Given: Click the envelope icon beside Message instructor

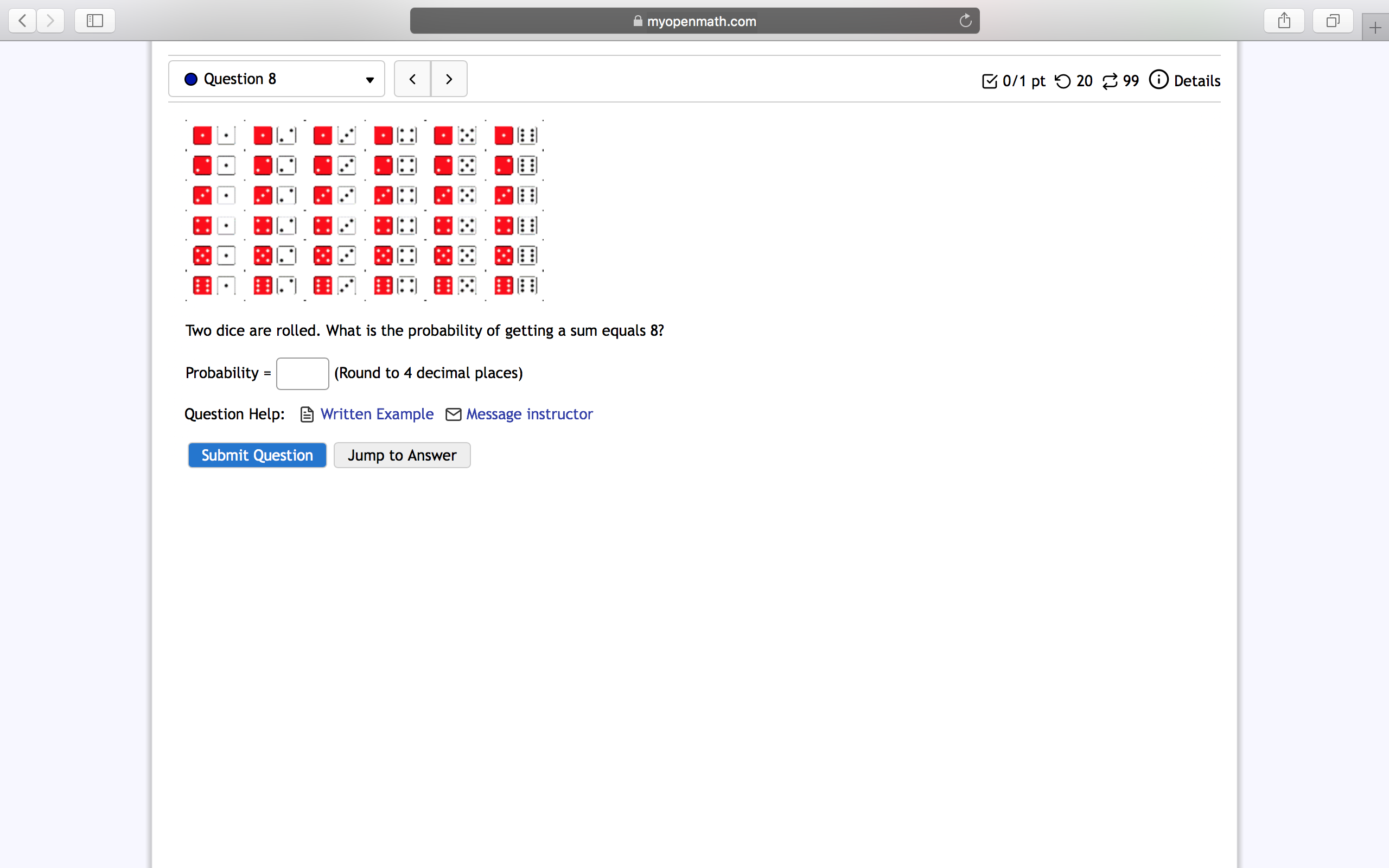Looking at the screenshot, I should [x=454, y=414].
